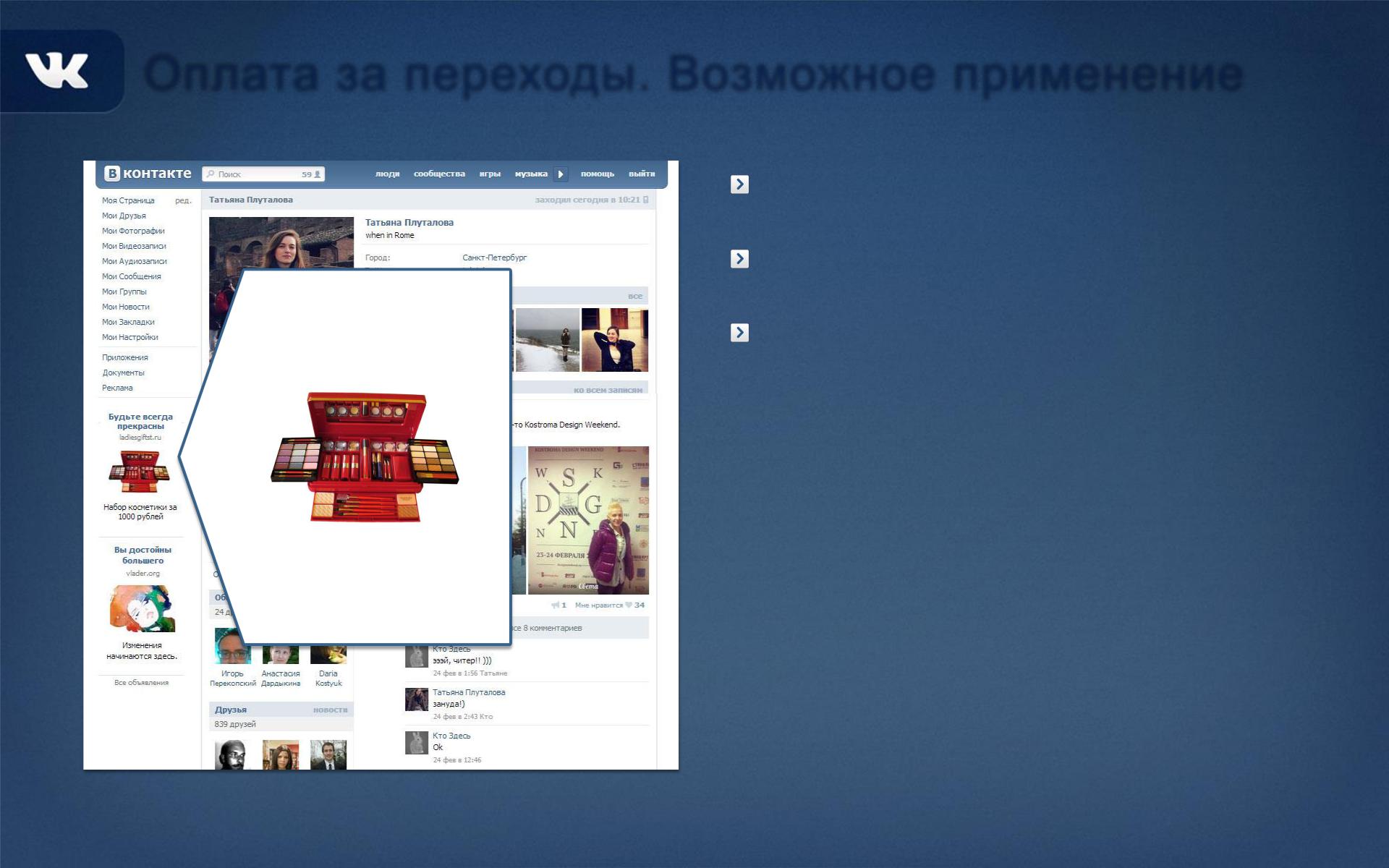Click the ВКонтакте logo in the page header
The width and height of the screenshot is (1389, 868).
[148, 174]
